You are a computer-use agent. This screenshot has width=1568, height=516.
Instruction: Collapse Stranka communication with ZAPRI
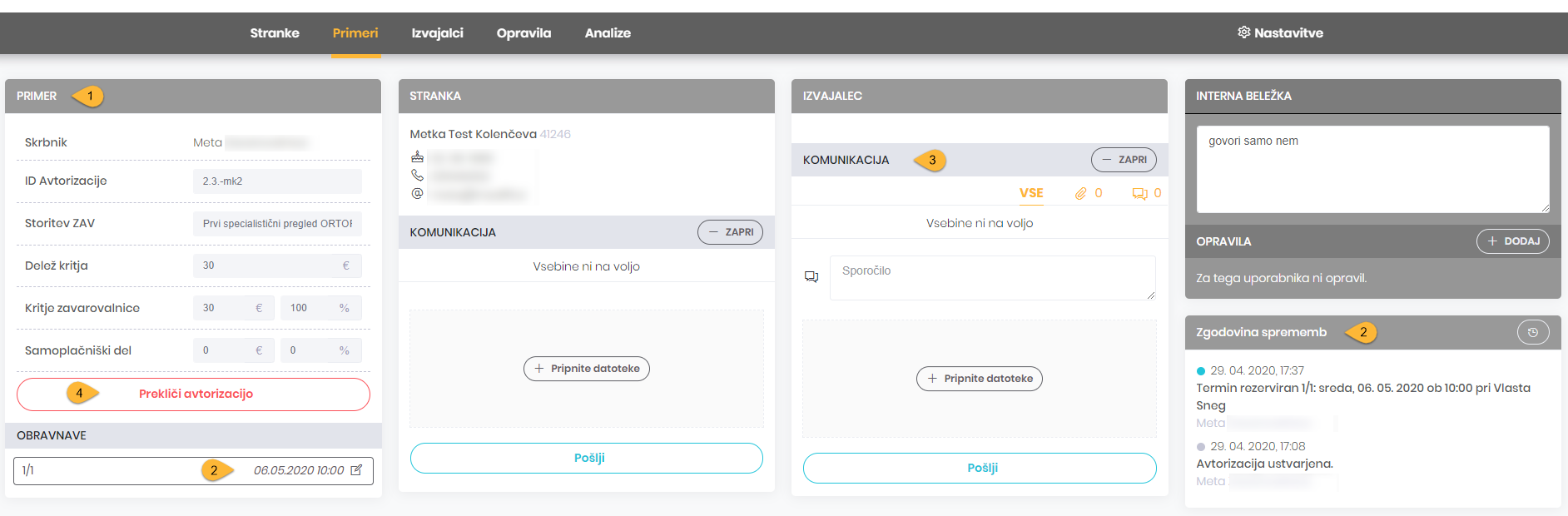730,232
